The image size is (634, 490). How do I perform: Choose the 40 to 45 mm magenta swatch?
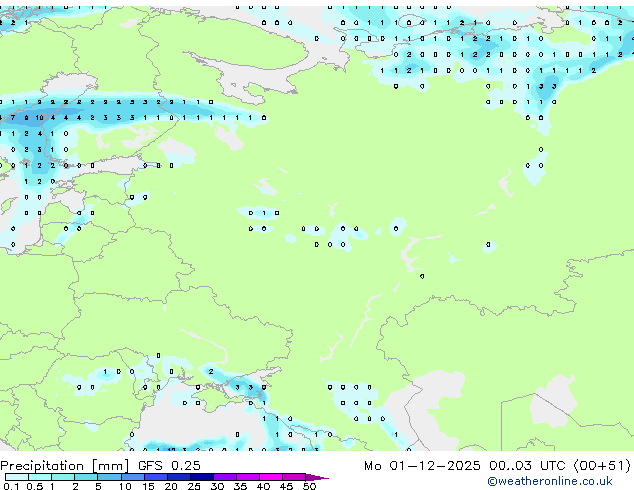click(271, 477)
